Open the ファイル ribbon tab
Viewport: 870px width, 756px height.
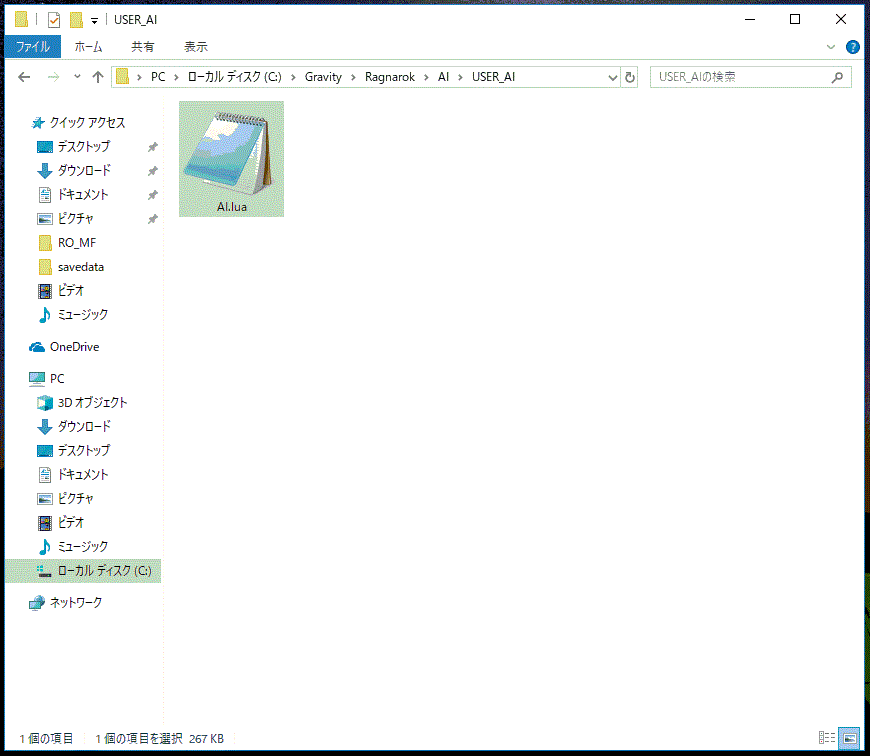(x=33, y=47)
